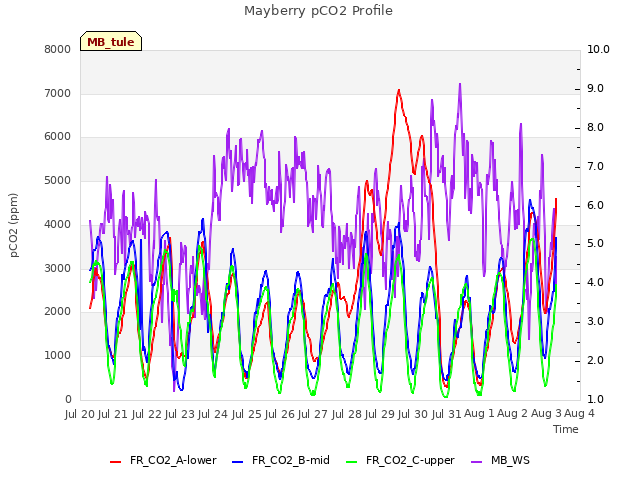Screen dimensions: 640x480
Task: Click the purple MB_WS legend swatch
Action: pyautogui.click(x=476, y=462)
